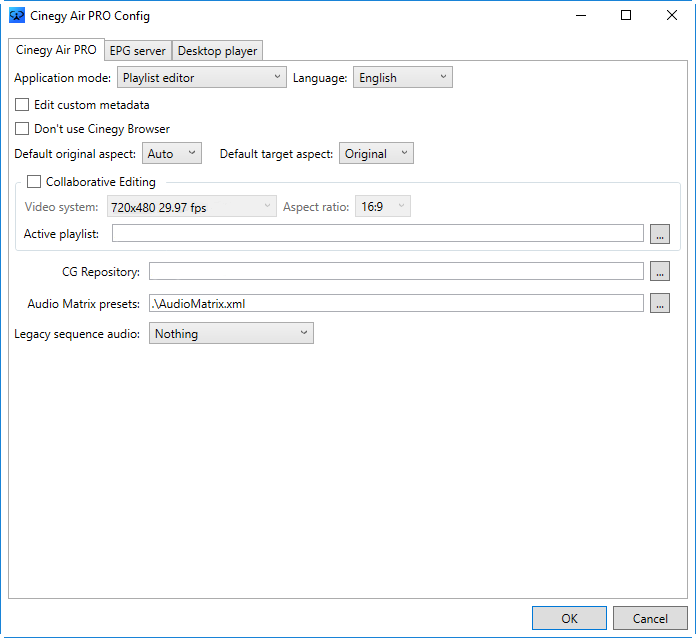Image resolution: width=696 pixels, height=638 pixels.
Task: Tick Don't use Cinegy Browser checkbox
Action: click(x=22, y=129)
